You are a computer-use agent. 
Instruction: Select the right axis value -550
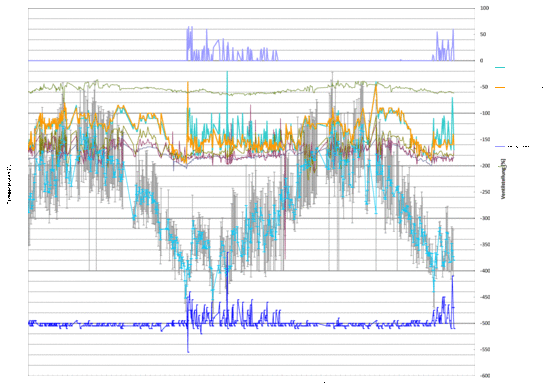click(485, 349)
